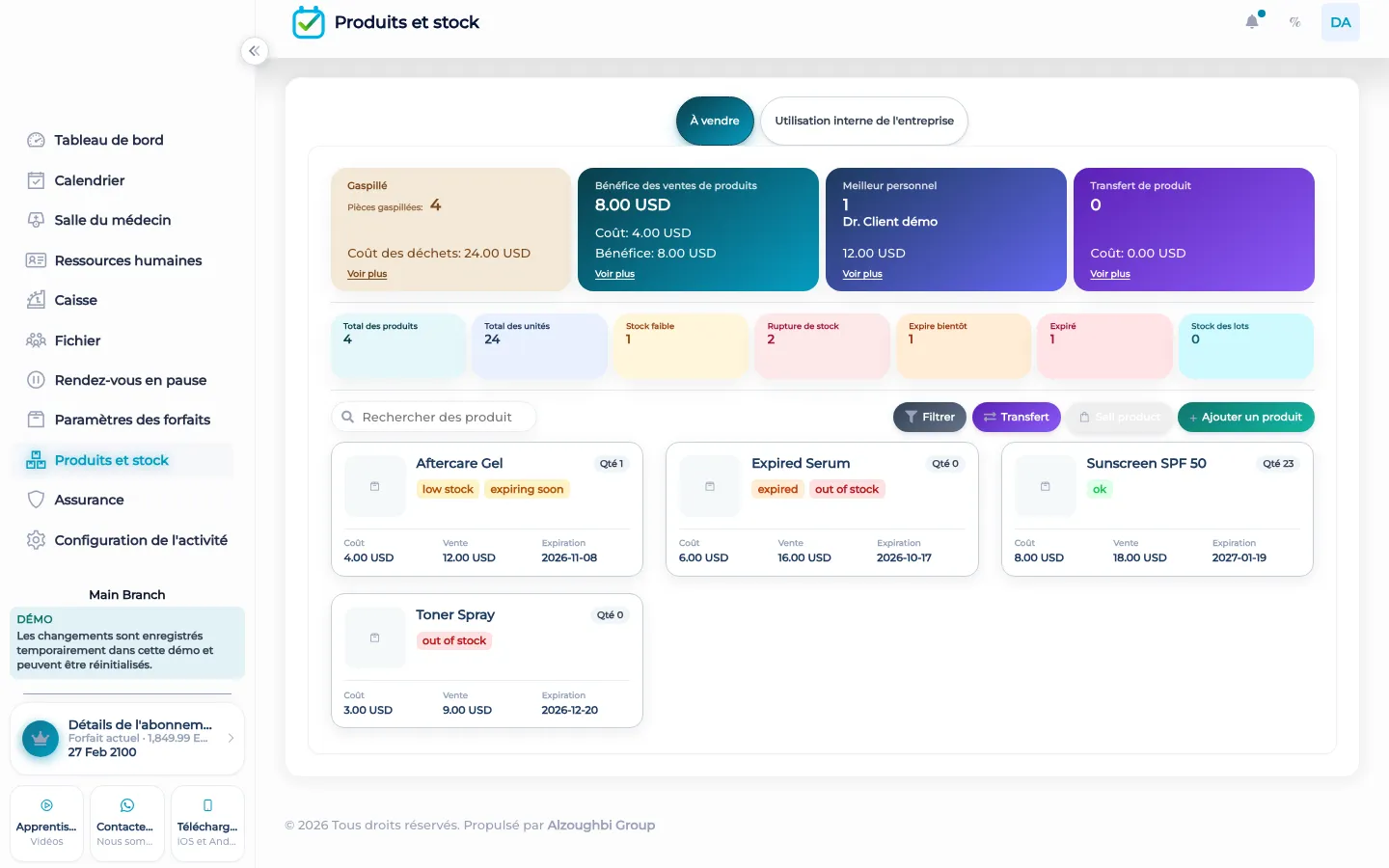
Task: Toggle the Stock faible filter tile
Action: [681, 345]
